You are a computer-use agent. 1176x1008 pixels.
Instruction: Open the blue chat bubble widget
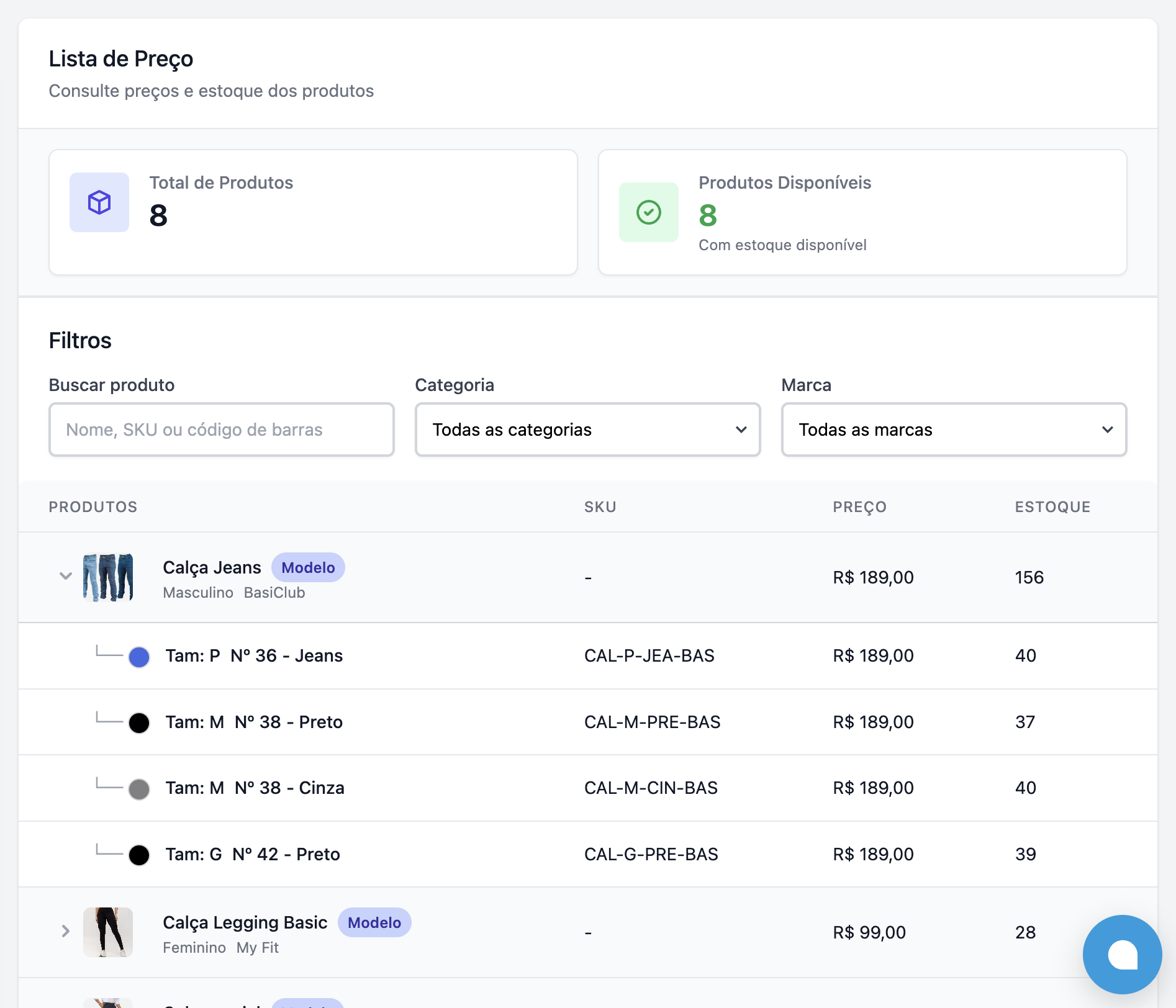1121,954
